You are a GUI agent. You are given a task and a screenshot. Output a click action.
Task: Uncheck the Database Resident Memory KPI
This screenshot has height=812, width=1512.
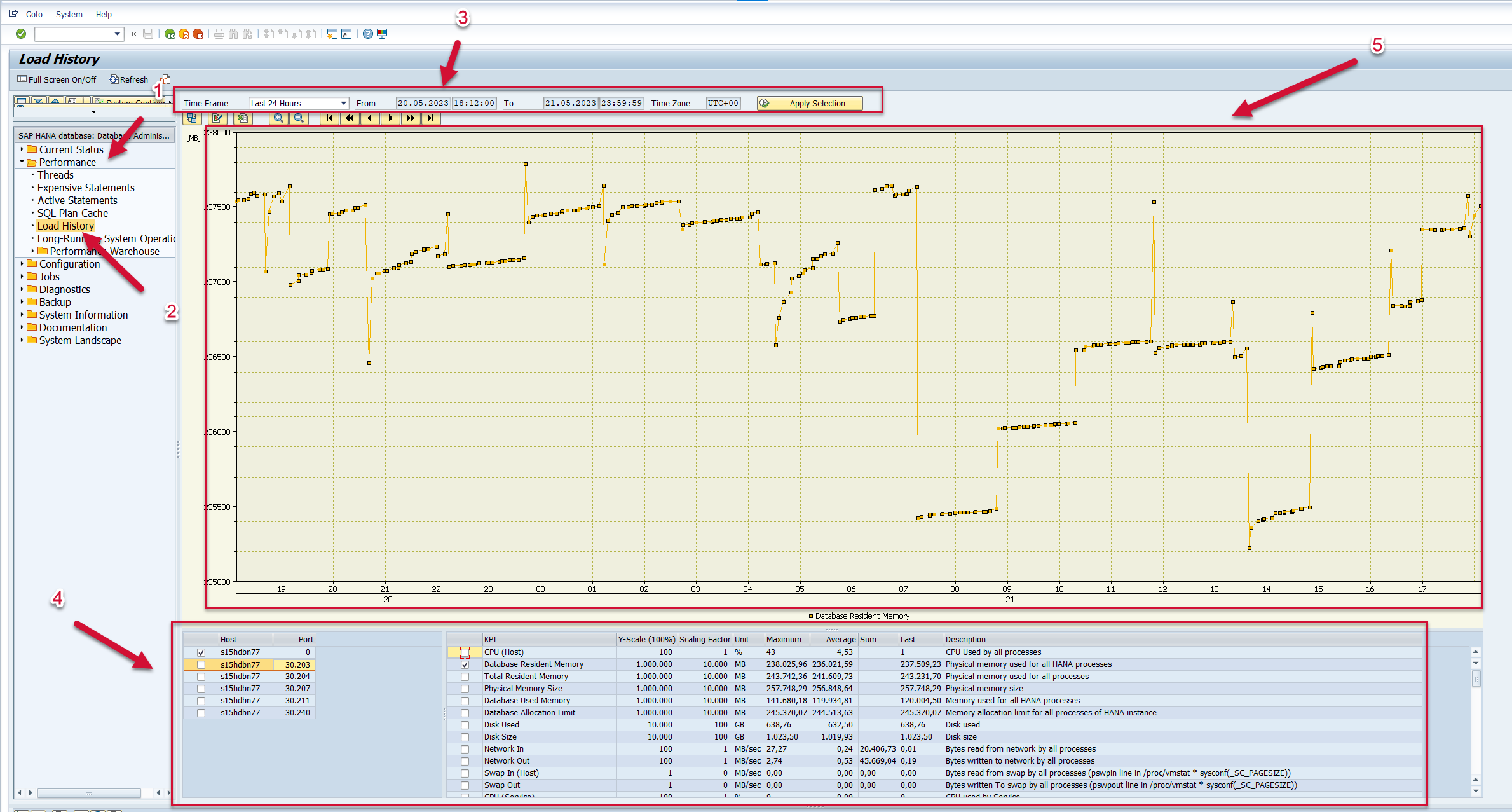point(465,664)
